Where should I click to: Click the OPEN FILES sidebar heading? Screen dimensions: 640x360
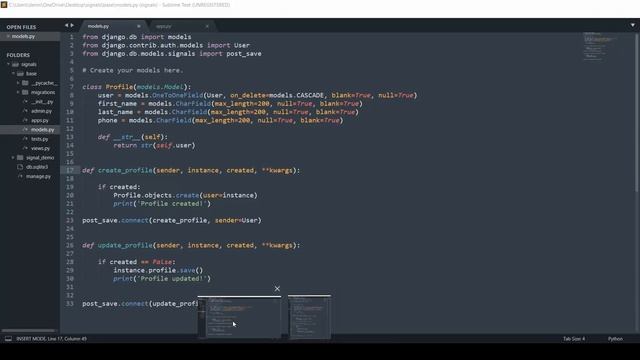pos(21,27)
